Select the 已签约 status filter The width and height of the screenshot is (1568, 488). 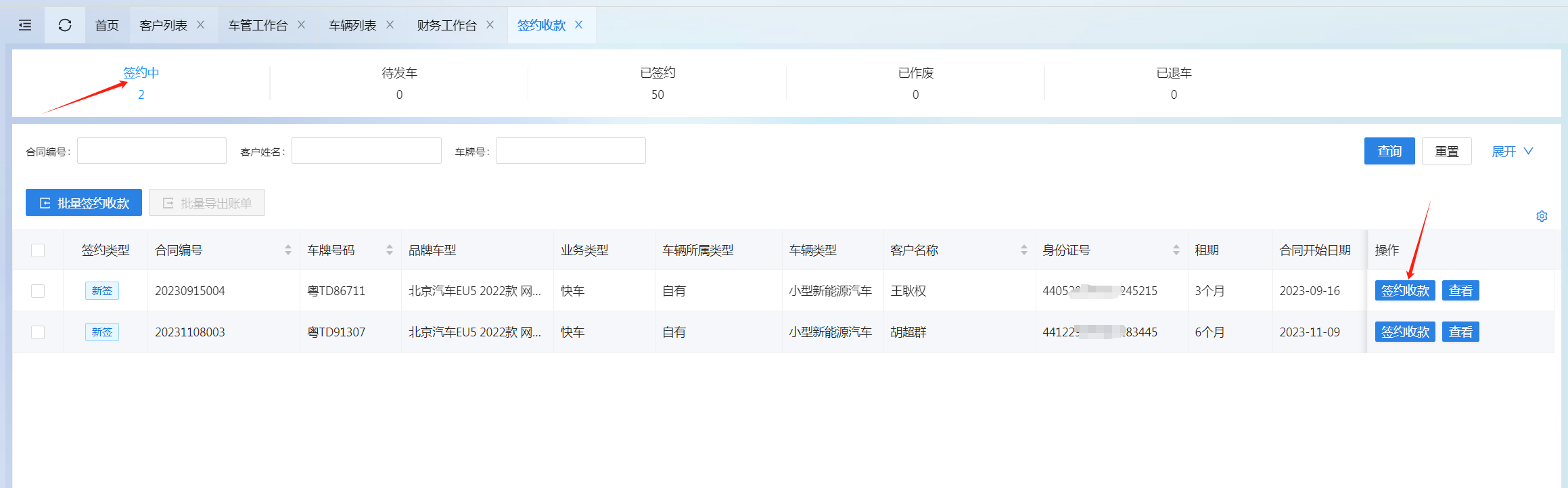658,83
